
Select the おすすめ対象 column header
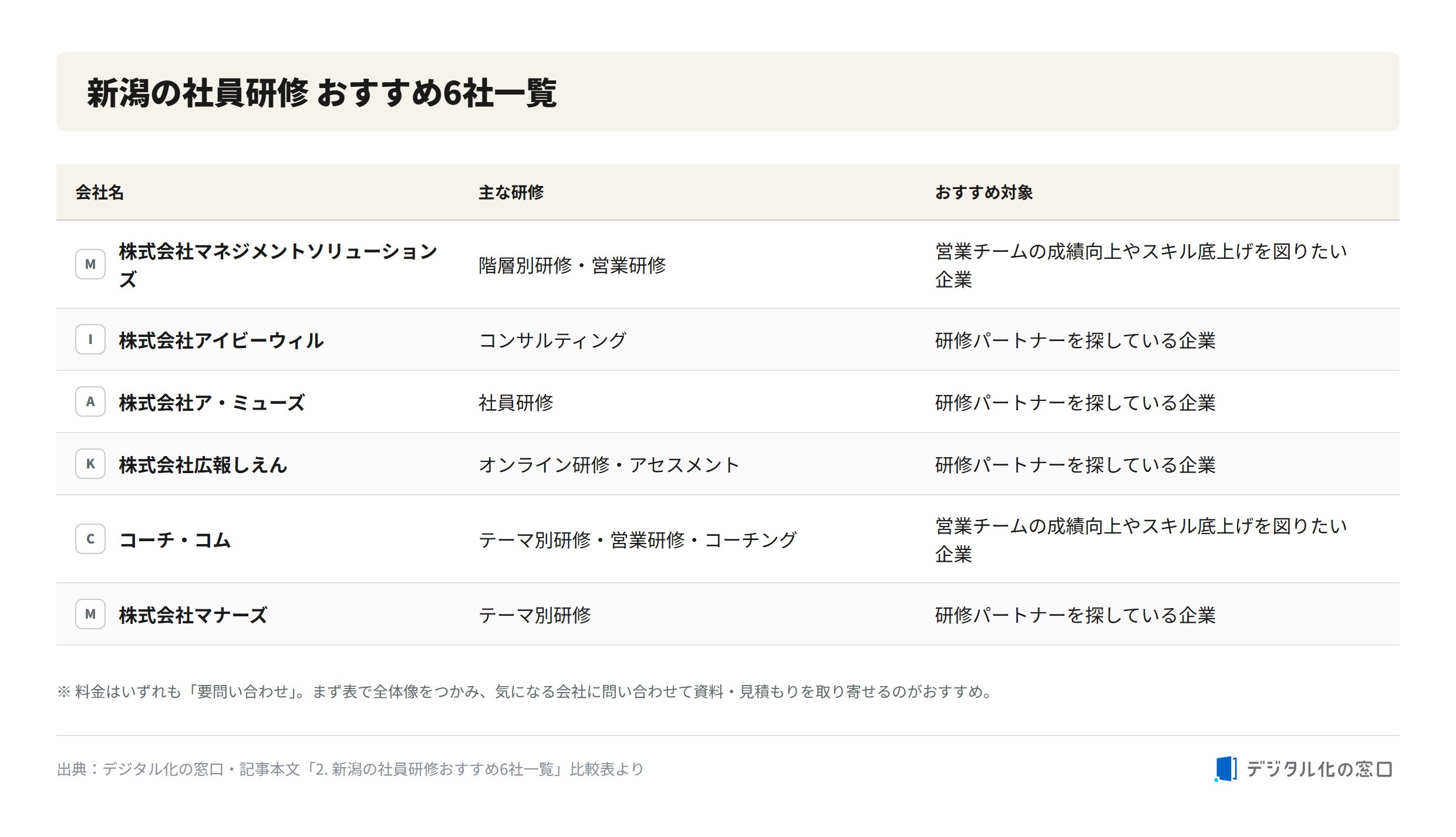[984, 193]
